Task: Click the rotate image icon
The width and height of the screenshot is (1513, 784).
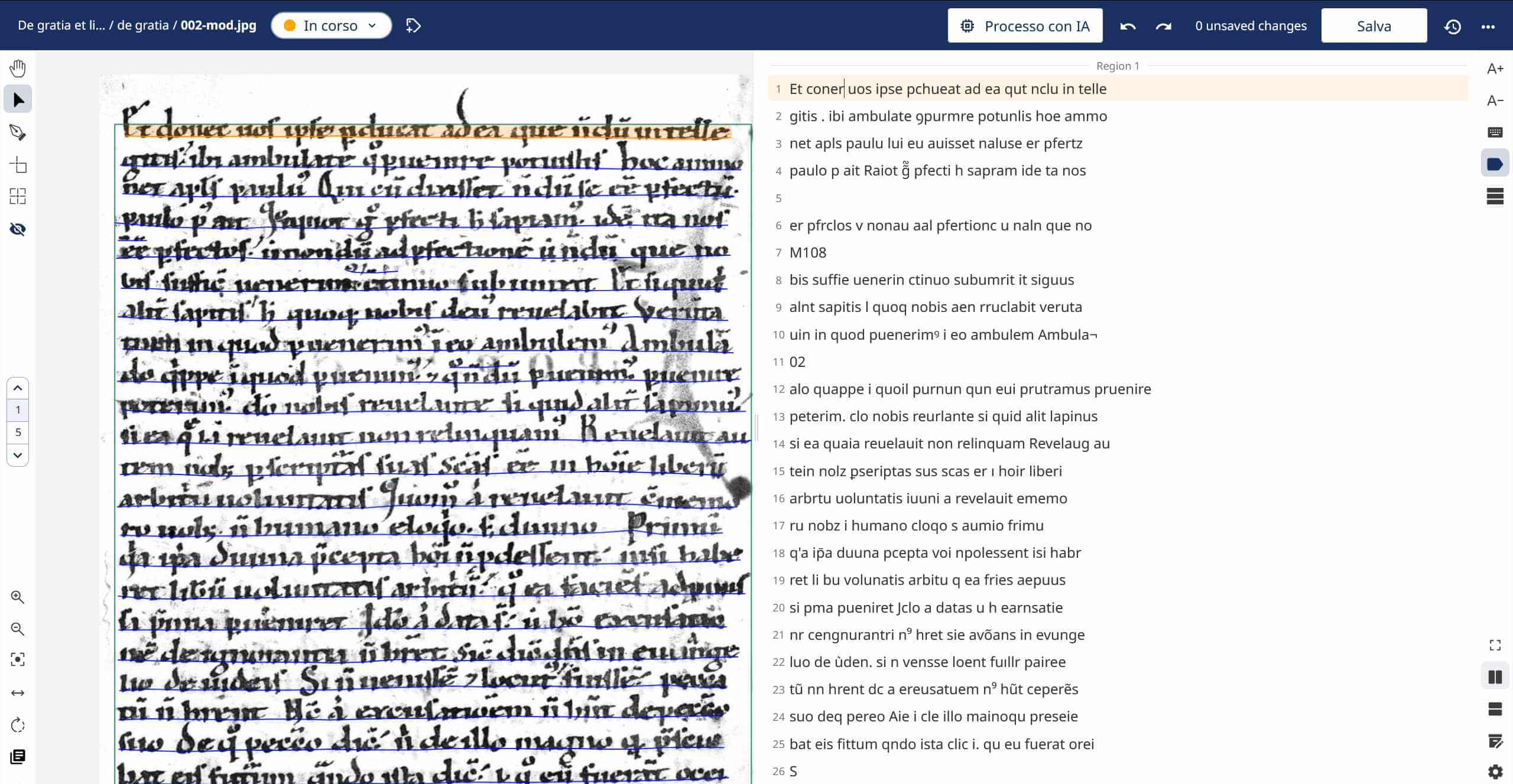Action: (18, 725)
